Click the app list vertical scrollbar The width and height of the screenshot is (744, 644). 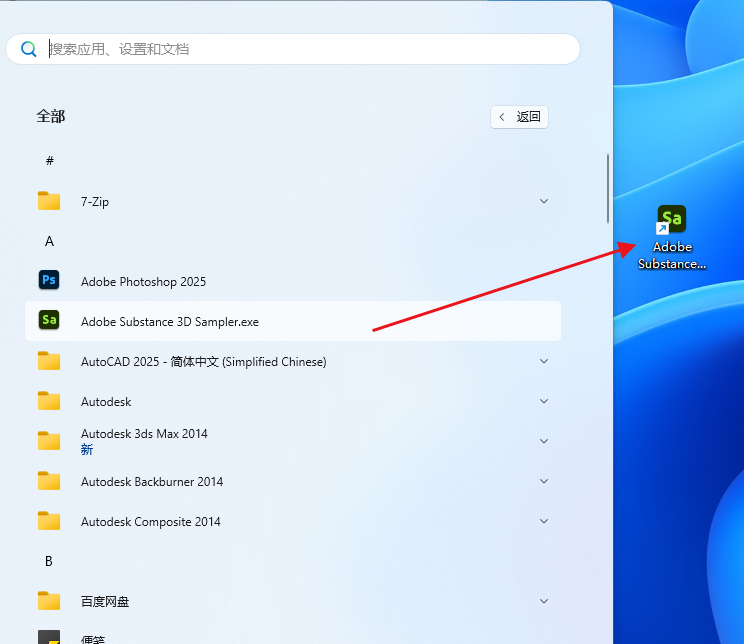click(607, 188)
